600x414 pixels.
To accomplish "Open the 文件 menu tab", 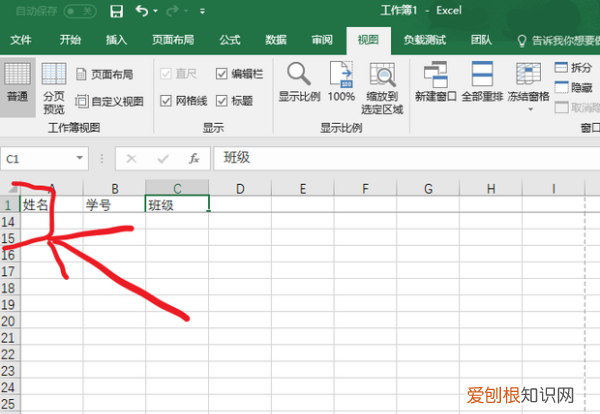I will click(21, 40).
